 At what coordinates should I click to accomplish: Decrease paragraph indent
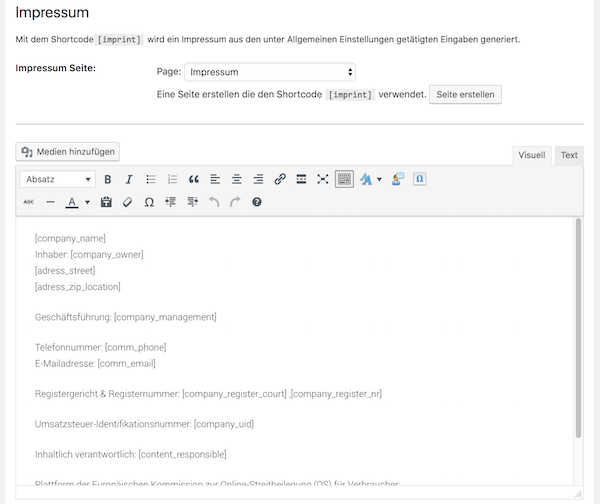tap(171, 202)
